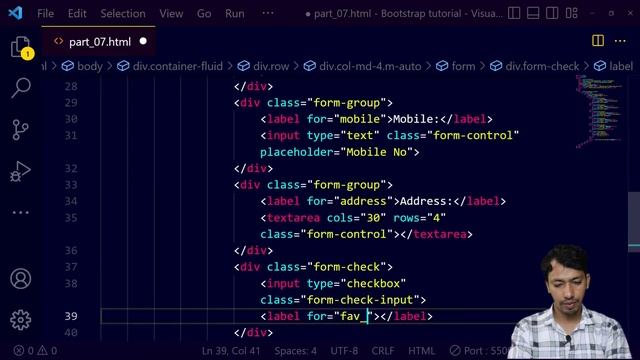Click Ln 39, Col 41 status entry
The height and width of the screenshot is (360, 640).
coord(231,351)
